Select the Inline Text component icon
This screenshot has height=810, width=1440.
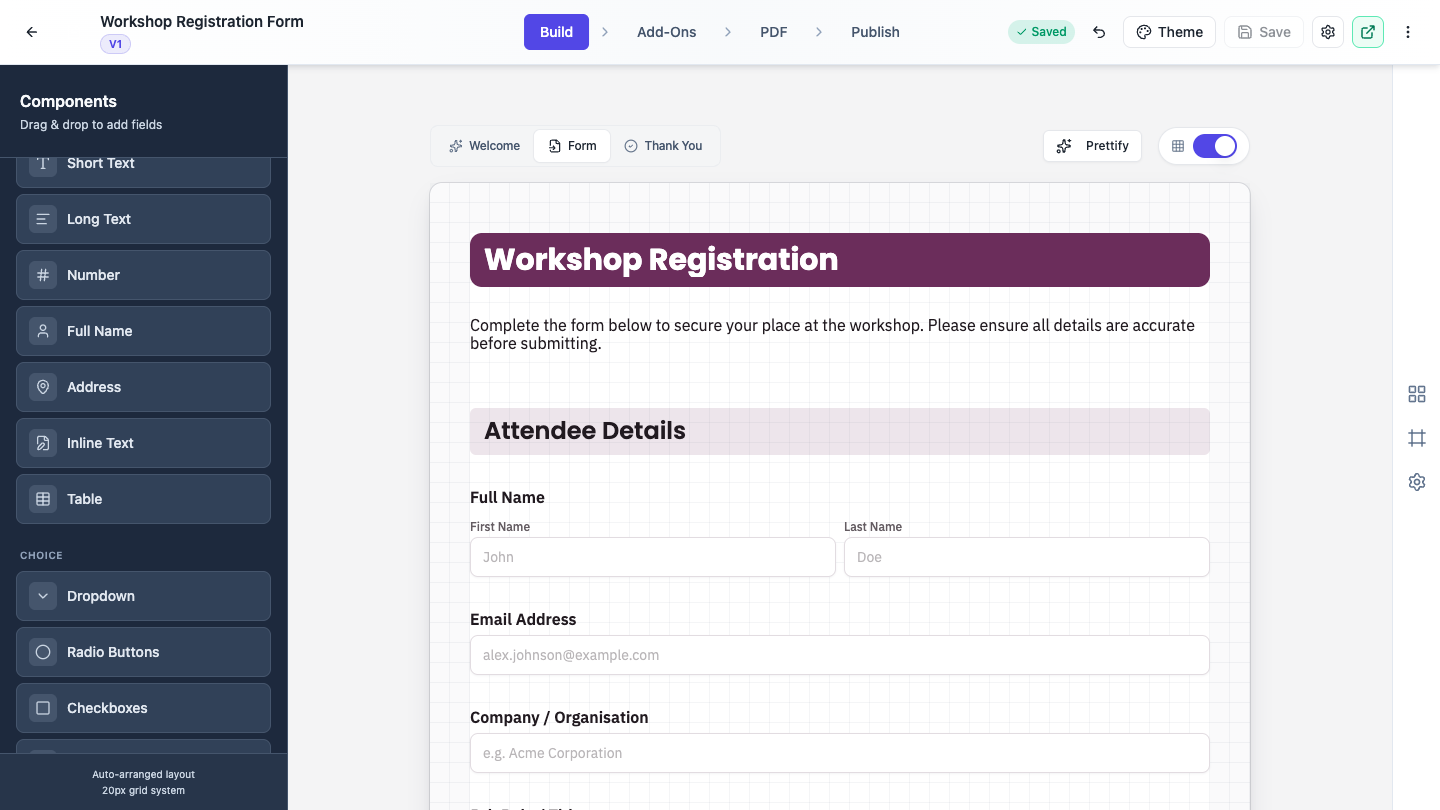coord(43,443)
